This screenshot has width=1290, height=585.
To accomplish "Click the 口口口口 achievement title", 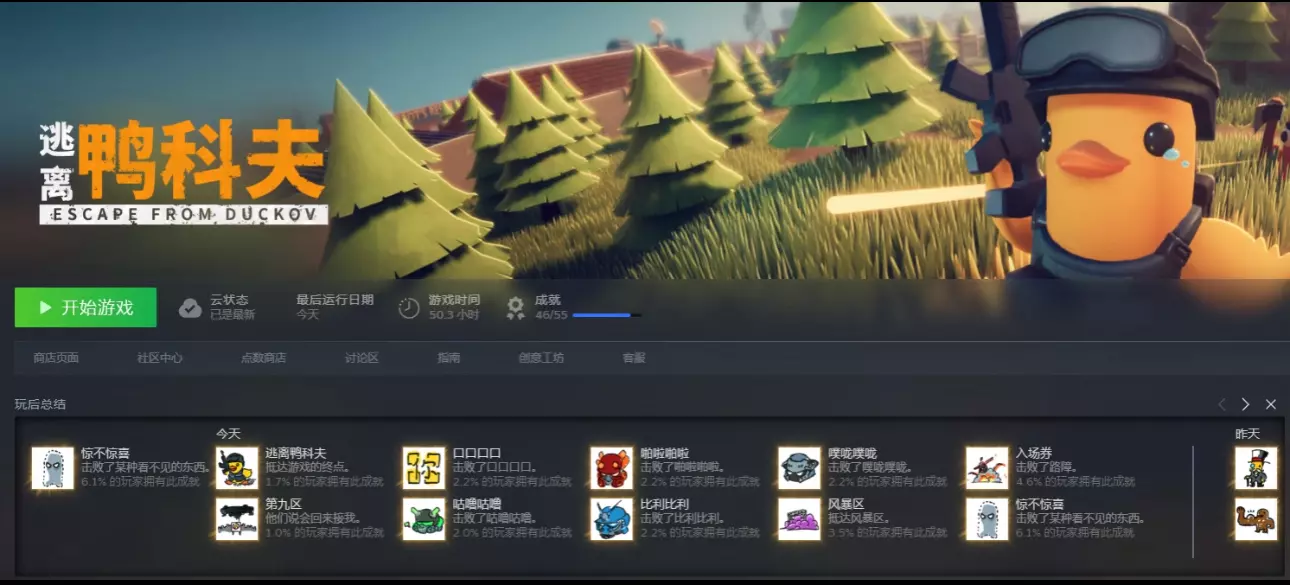I will coord(477,453).
